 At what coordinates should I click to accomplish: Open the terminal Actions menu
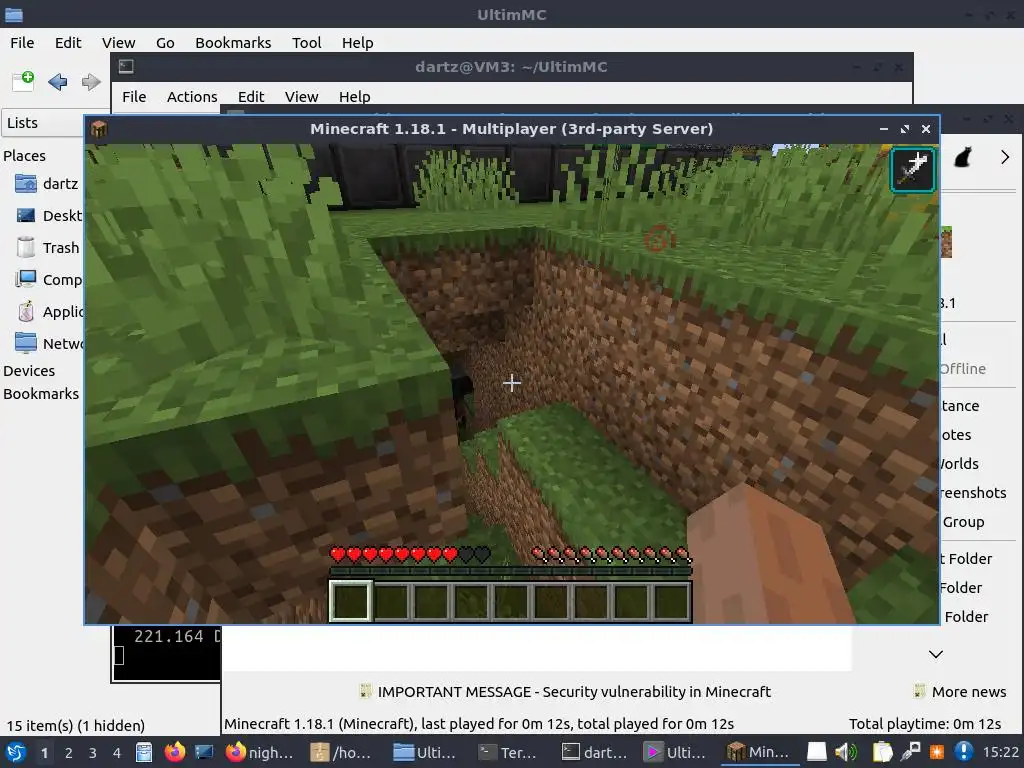tap(192, 97)
